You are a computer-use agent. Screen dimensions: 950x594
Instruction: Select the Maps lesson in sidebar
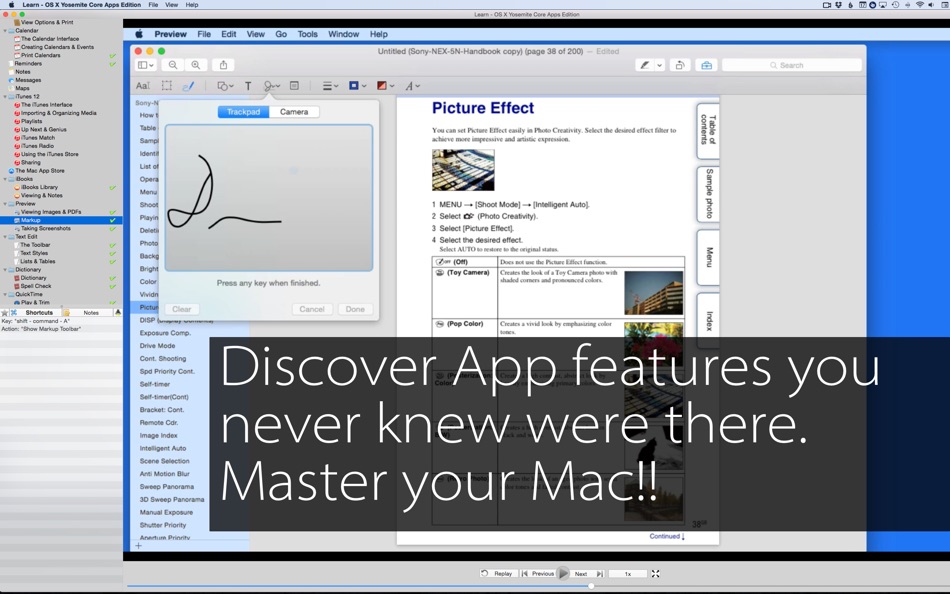click(x=22, y=88)
